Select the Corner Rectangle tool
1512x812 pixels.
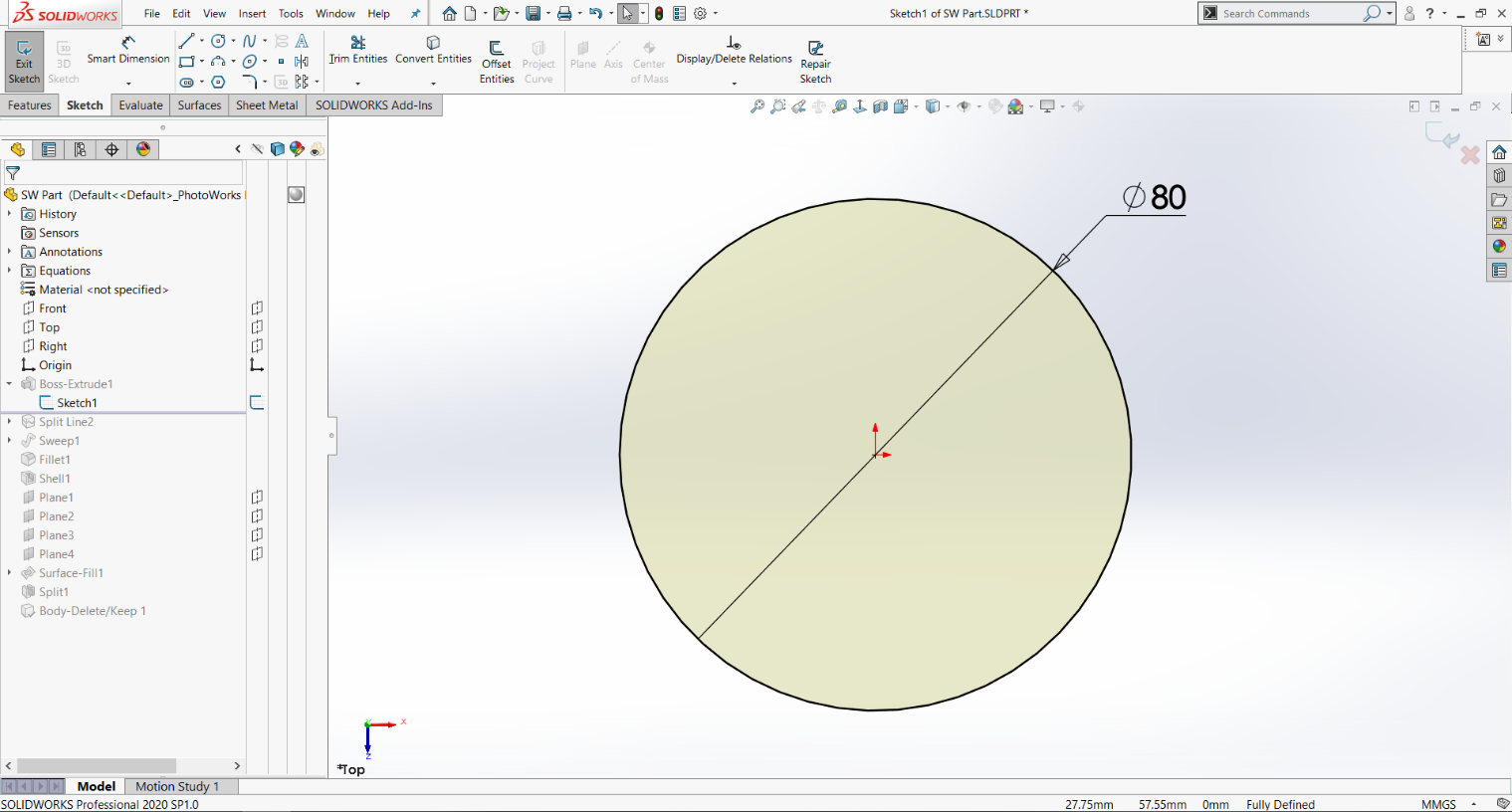click(187, 62)
